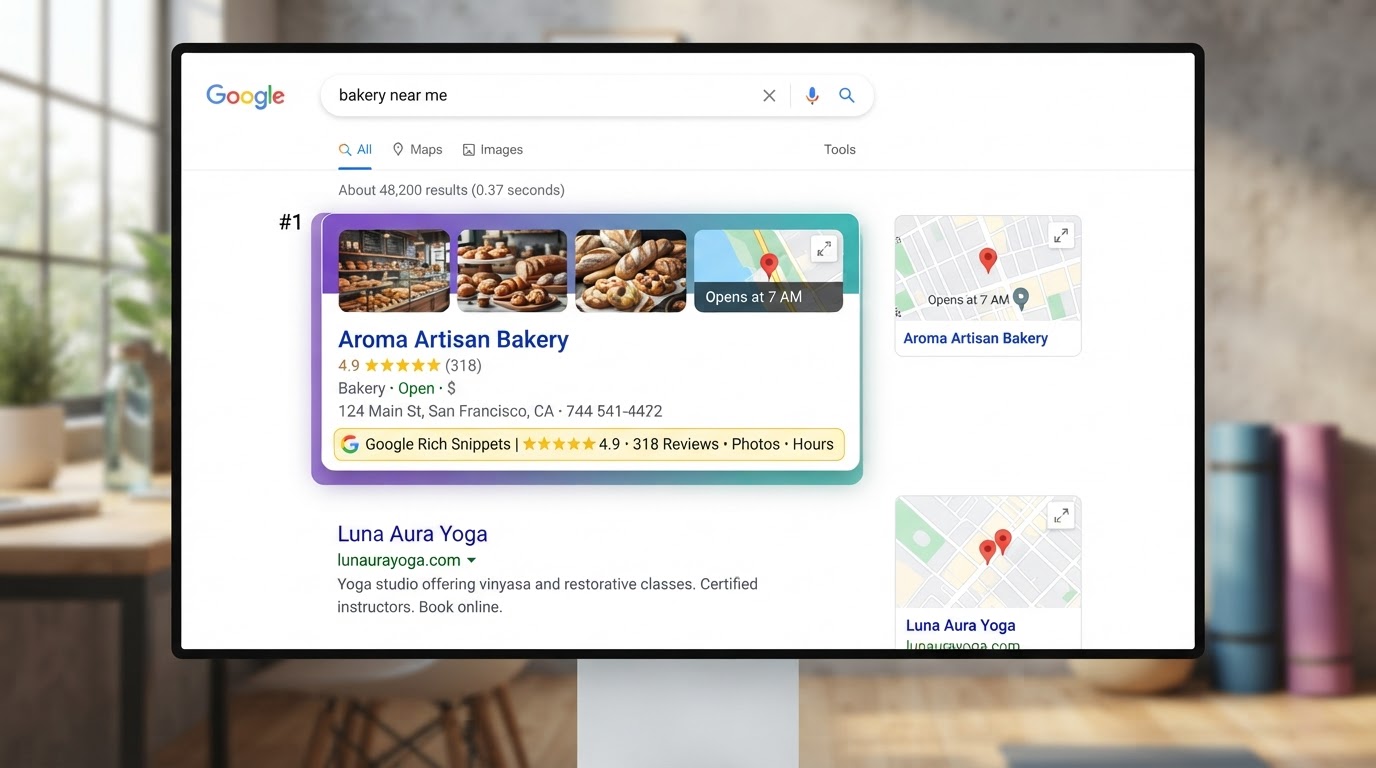Click the phone number 744 541-4472
Viewport: 1376px width, 768px height.
pos(614,411)
